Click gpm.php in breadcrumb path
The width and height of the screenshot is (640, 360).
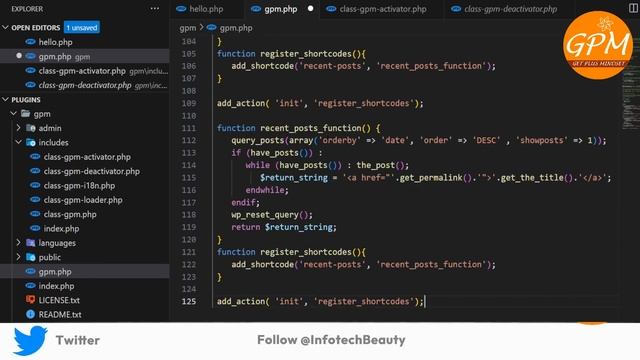pyautogui.click(x=236, y=28)
